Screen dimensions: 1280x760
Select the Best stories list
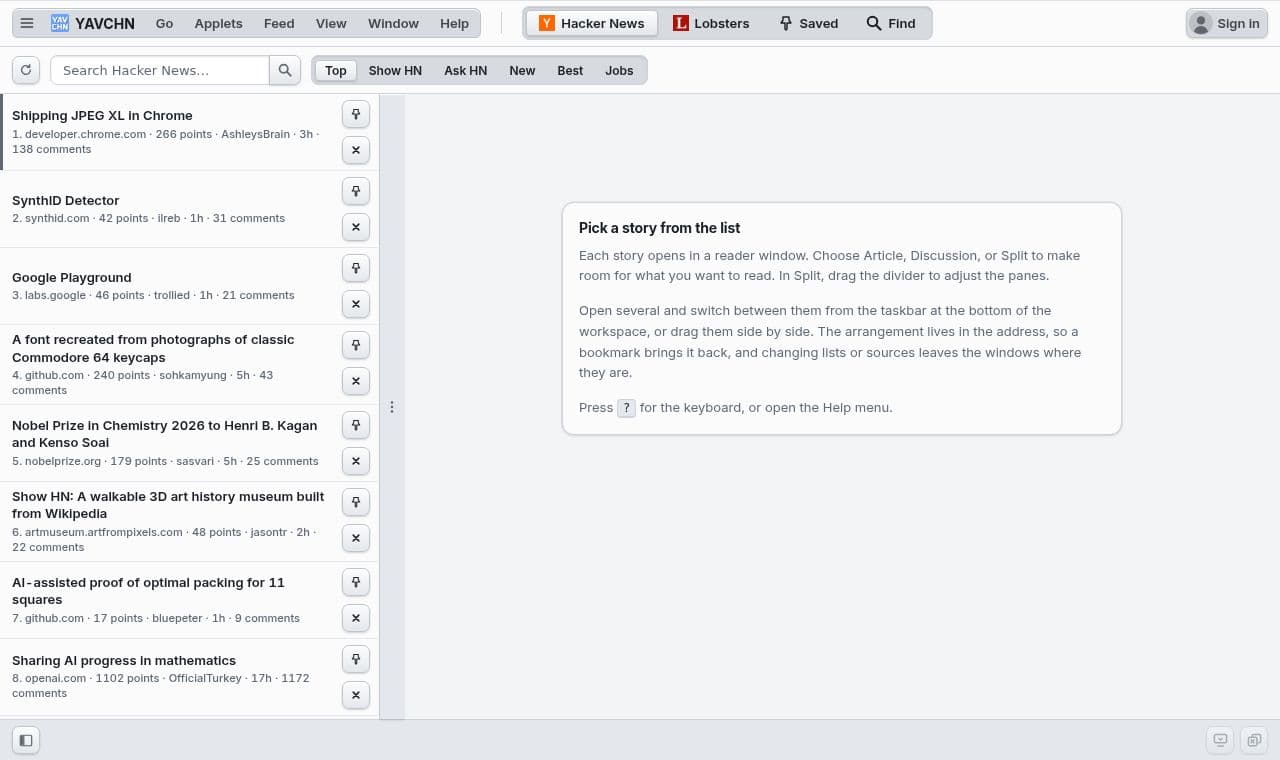pos(570,70)
